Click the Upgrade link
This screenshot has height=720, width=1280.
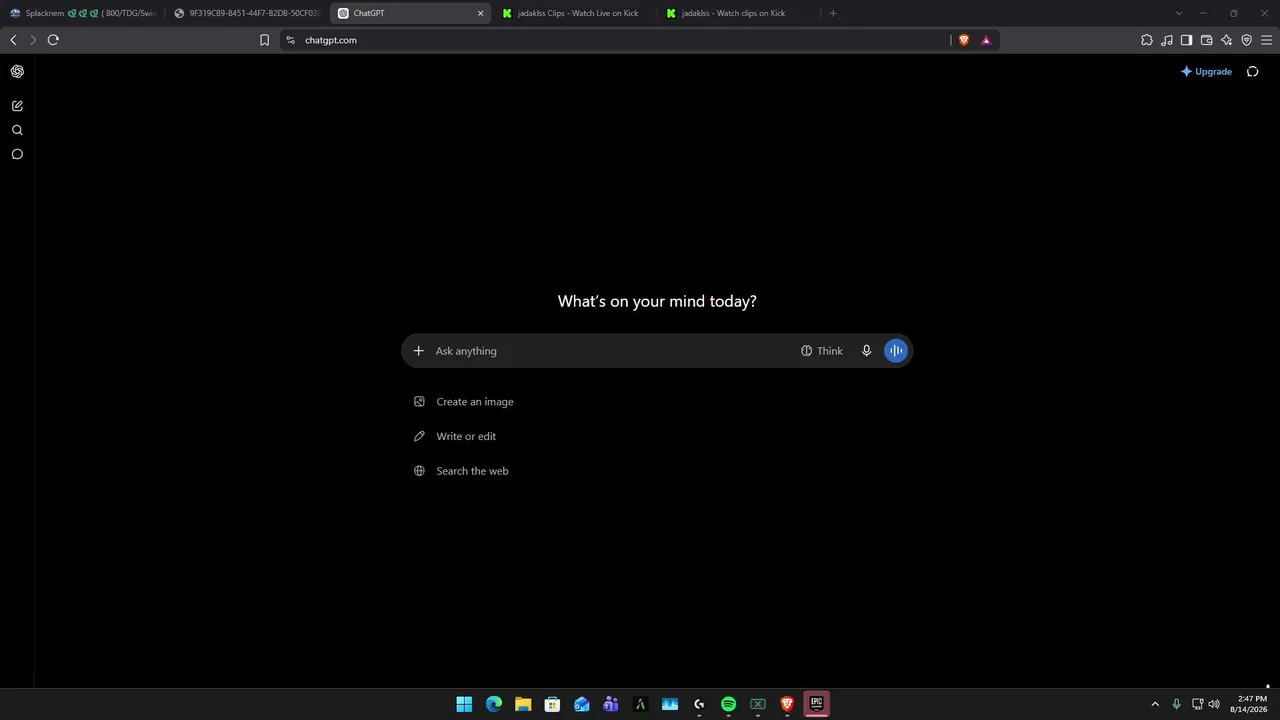(x=1206, y=71)
